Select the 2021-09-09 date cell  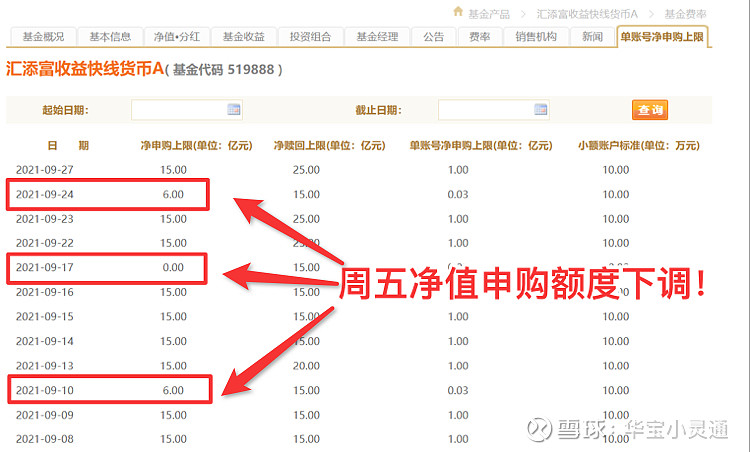tap(44, 415)
